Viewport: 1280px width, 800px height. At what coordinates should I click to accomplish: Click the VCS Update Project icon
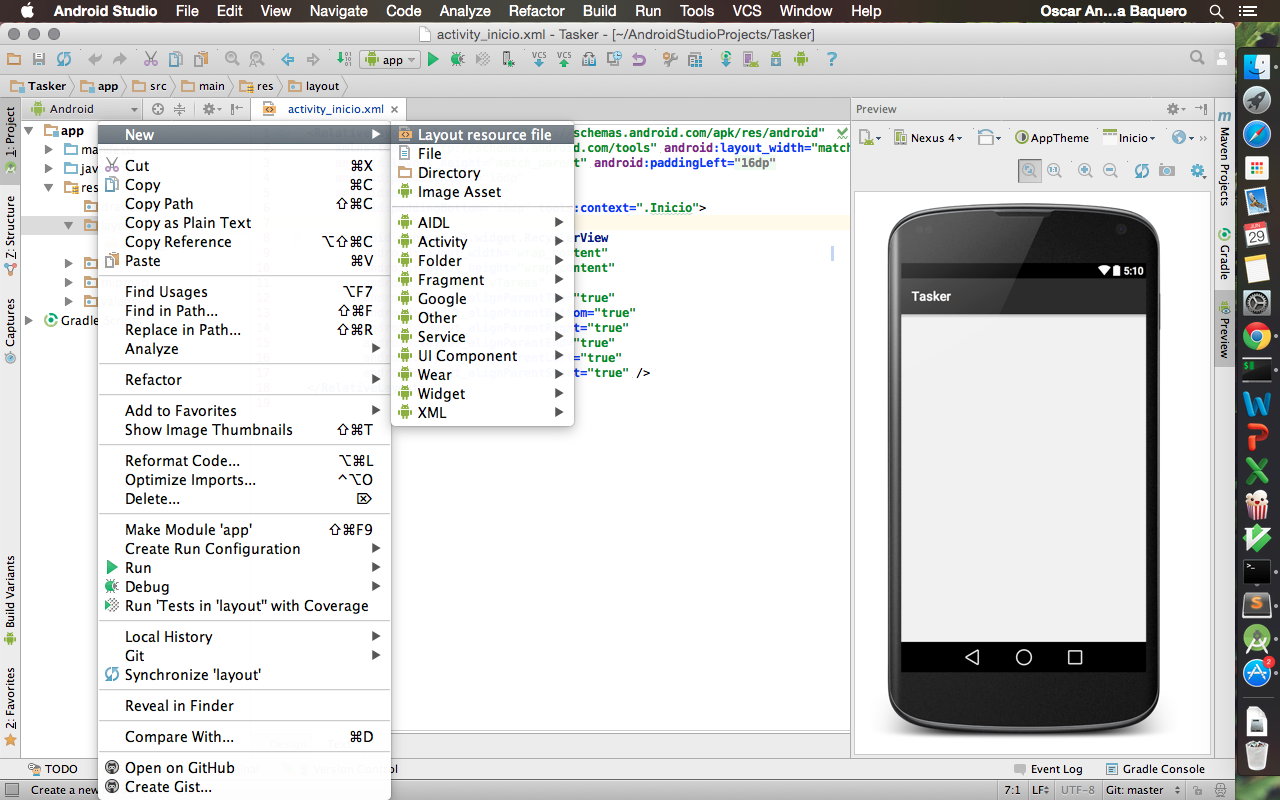coord(539,60)
